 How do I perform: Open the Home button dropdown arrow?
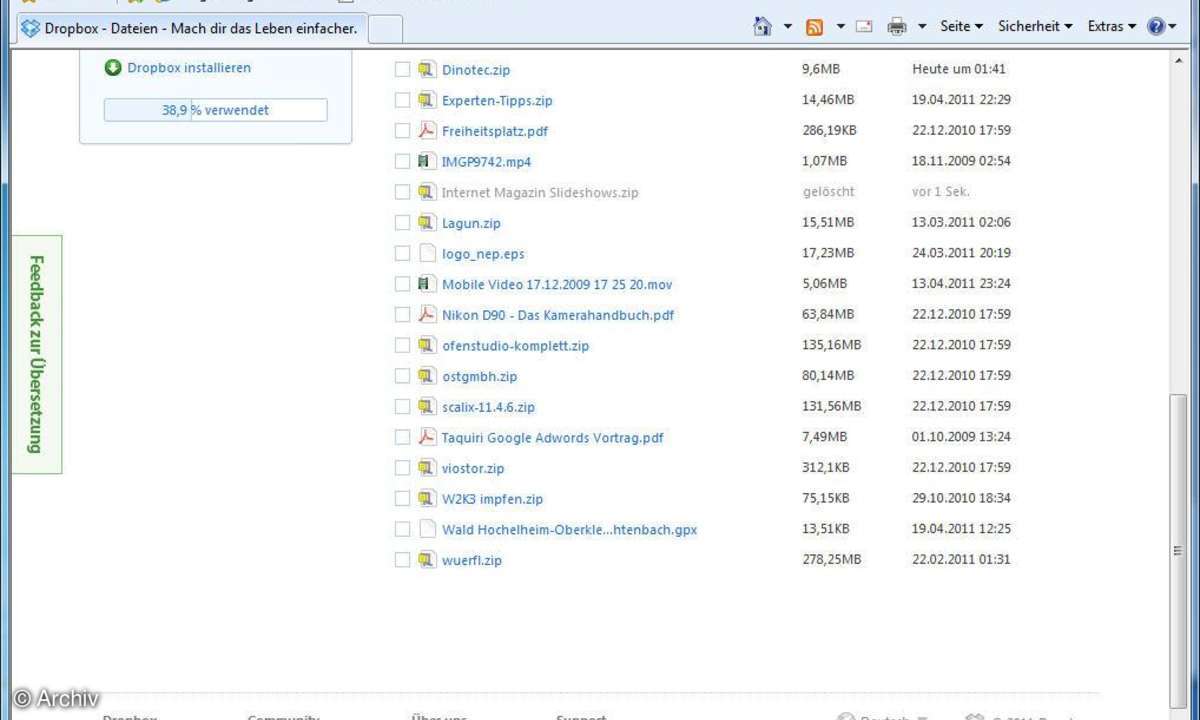[788, 27]
